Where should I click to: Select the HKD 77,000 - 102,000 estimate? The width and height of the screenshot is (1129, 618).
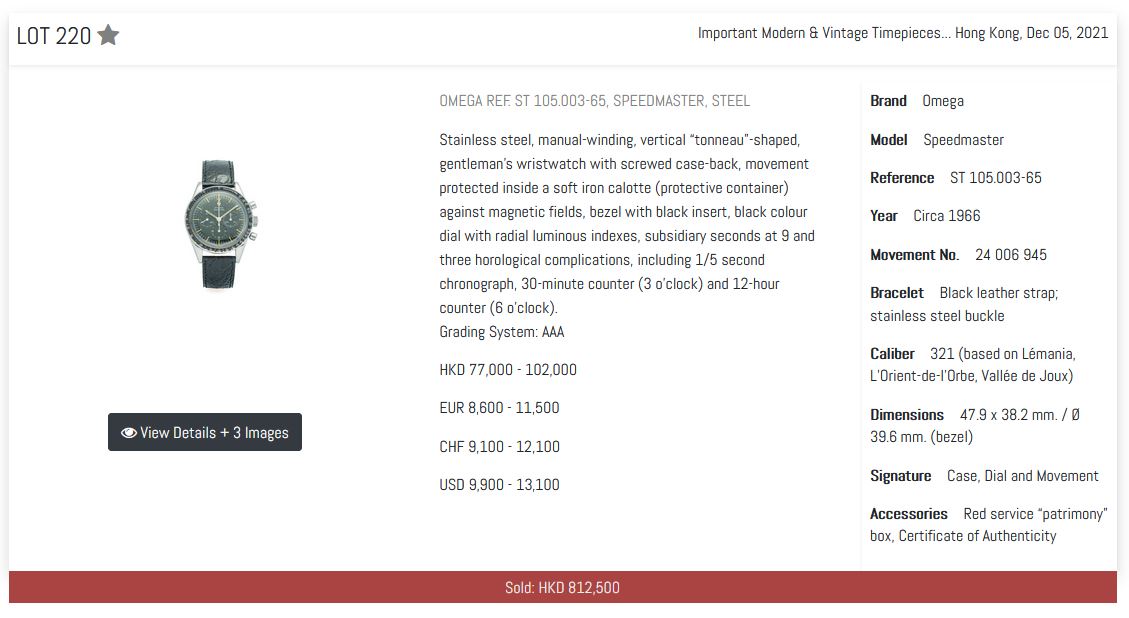pos(508,370)
